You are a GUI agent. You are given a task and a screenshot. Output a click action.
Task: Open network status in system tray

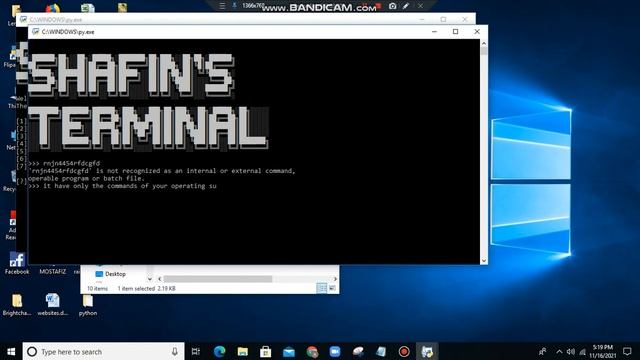(583, 352)
